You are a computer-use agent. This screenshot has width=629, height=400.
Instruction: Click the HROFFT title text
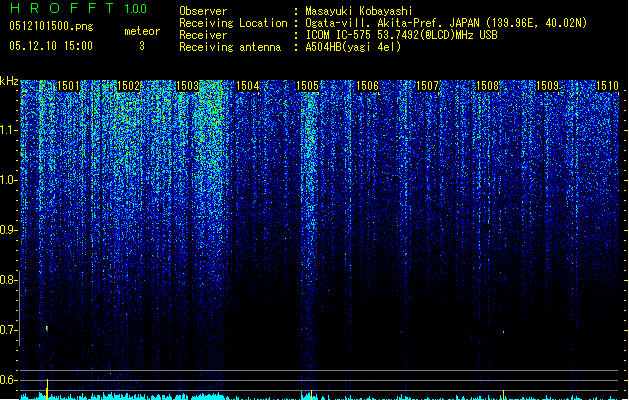click(x=63, y=8)
